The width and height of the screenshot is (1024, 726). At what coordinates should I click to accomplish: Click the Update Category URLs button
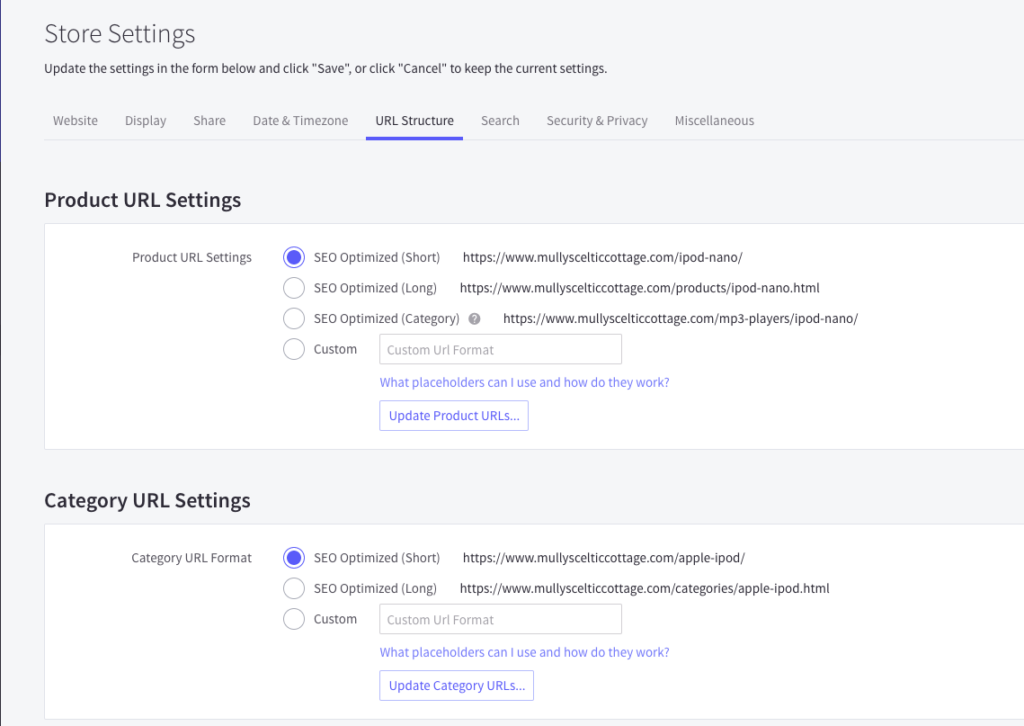pos(457,686)
